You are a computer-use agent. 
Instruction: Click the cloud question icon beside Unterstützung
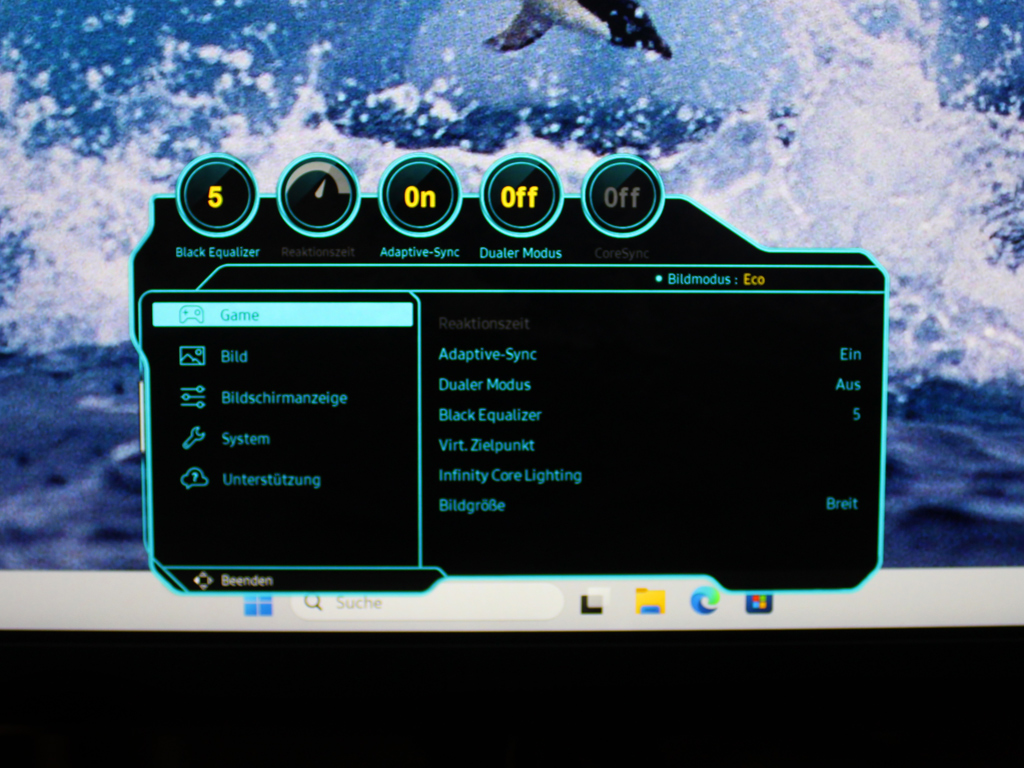(x=194, y=479)
